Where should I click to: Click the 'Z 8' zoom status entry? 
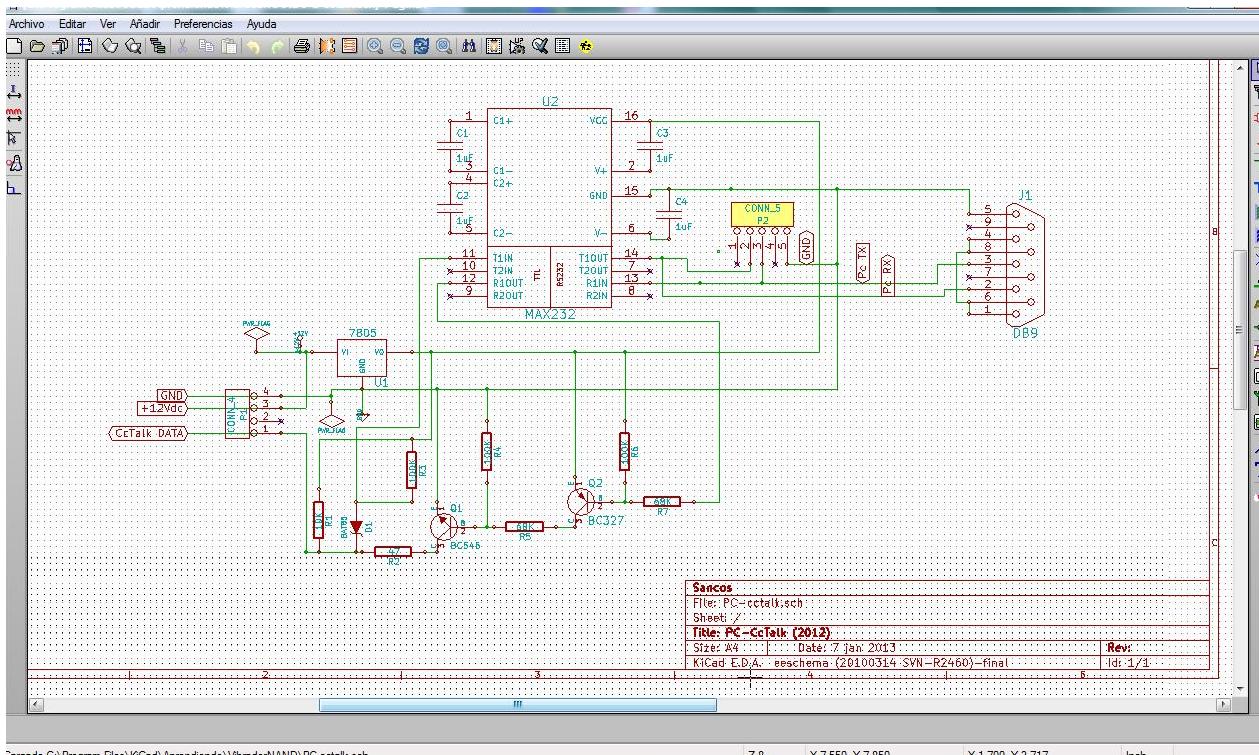tap(756, 751)
